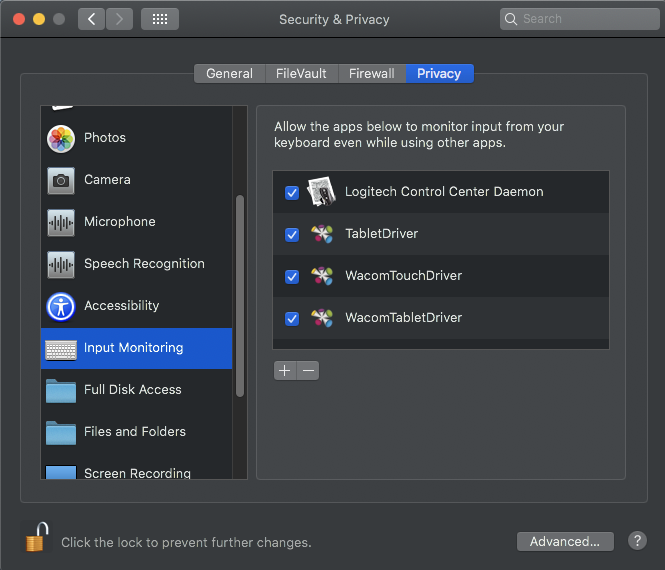This screenshot has height=570, width=665.
Task: Click the WacomTouchDriver app icon
Action: [x=322, y=276]
